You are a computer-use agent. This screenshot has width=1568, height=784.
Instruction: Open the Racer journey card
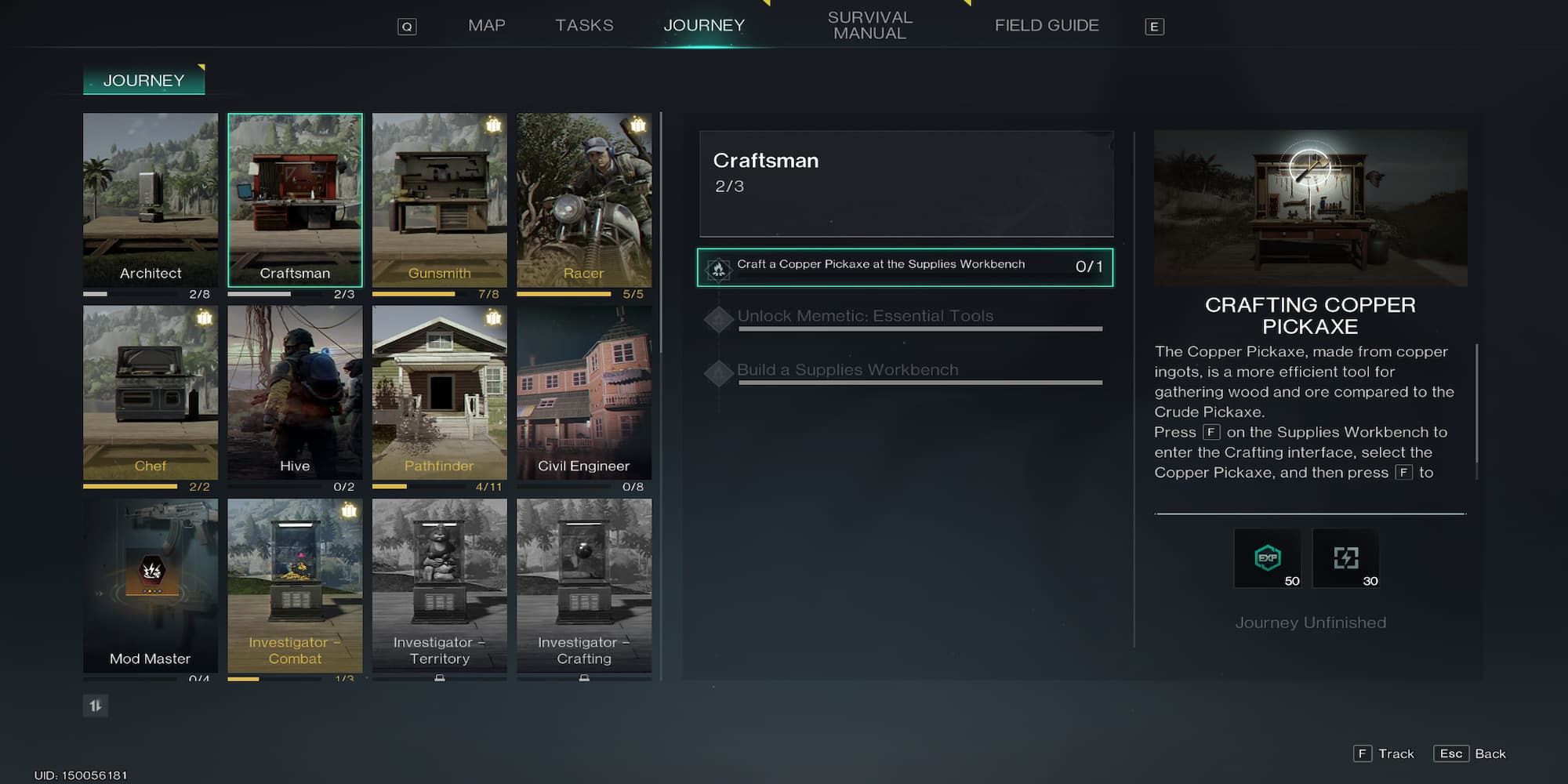coord(584,200)
